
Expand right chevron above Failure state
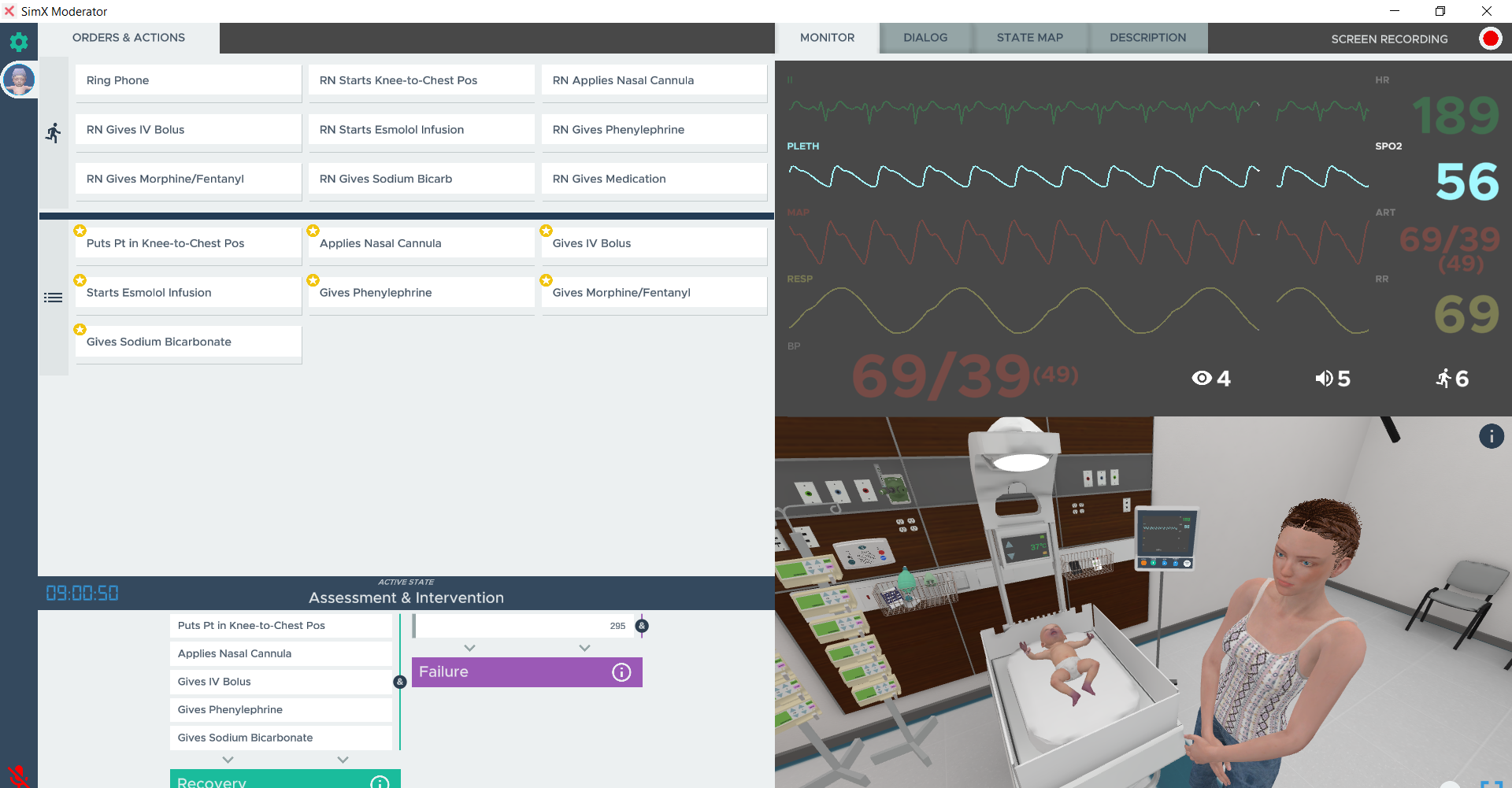(584, 648)
